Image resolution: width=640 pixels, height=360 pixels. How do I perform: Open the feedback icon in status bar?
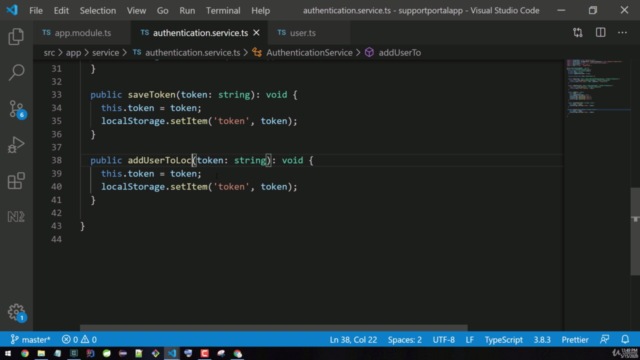(604, 339)
